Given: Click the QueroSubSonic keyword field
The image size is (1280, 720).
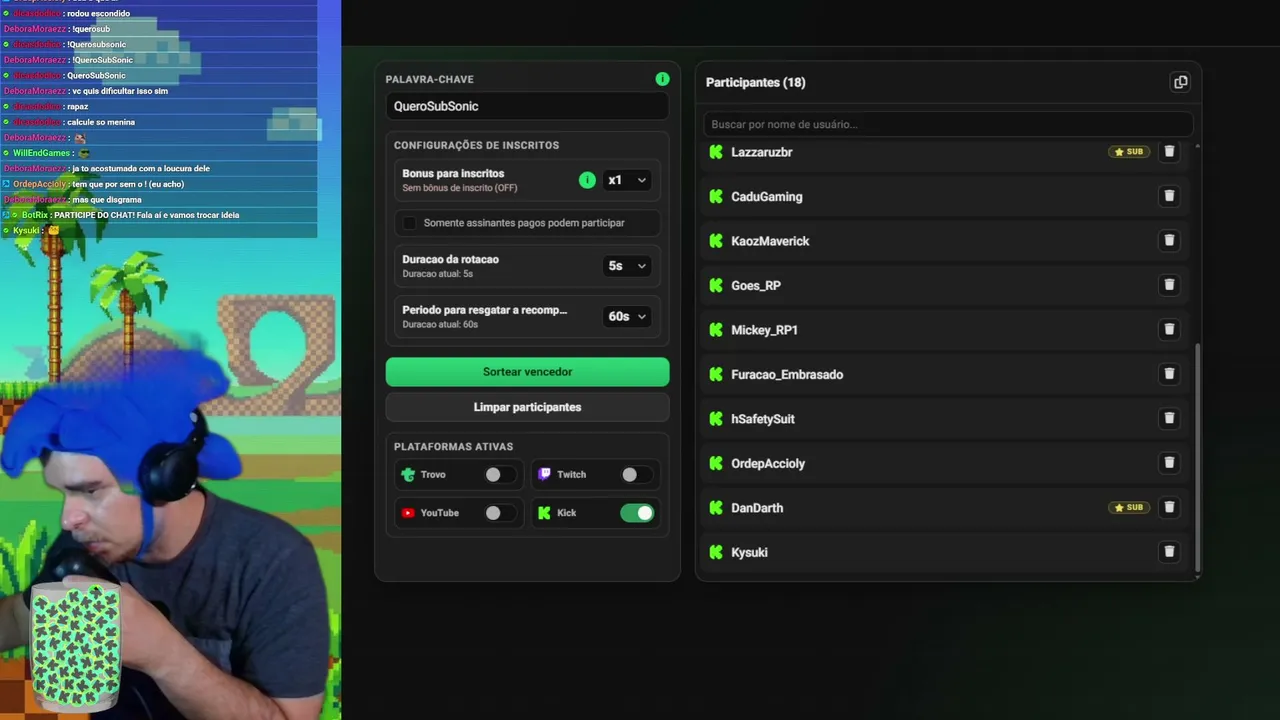Looking at the screenshot, I should [527, 106].
